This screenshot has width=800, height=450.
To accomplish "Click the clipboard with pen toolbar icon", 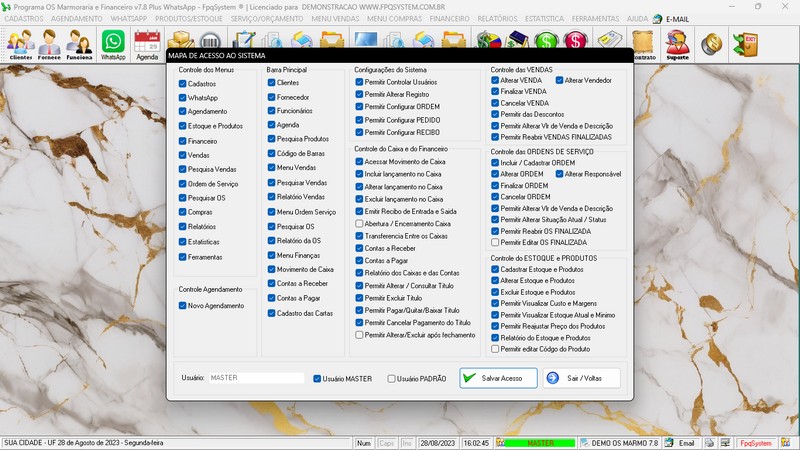I will [x=244, y=40].
